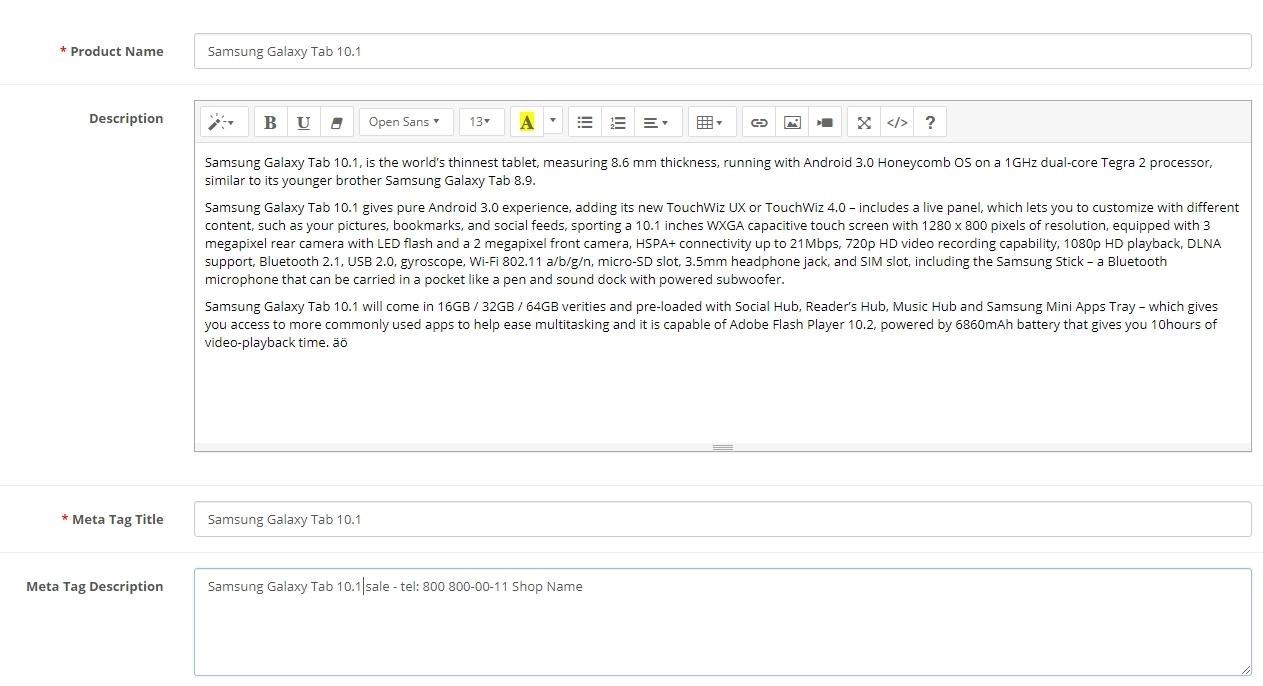Image resolution: width=1263 pixels, height=686 pixels.
Task: Insert a picture using the image icon
Action: pyautogui.click(x=792, y=122)
